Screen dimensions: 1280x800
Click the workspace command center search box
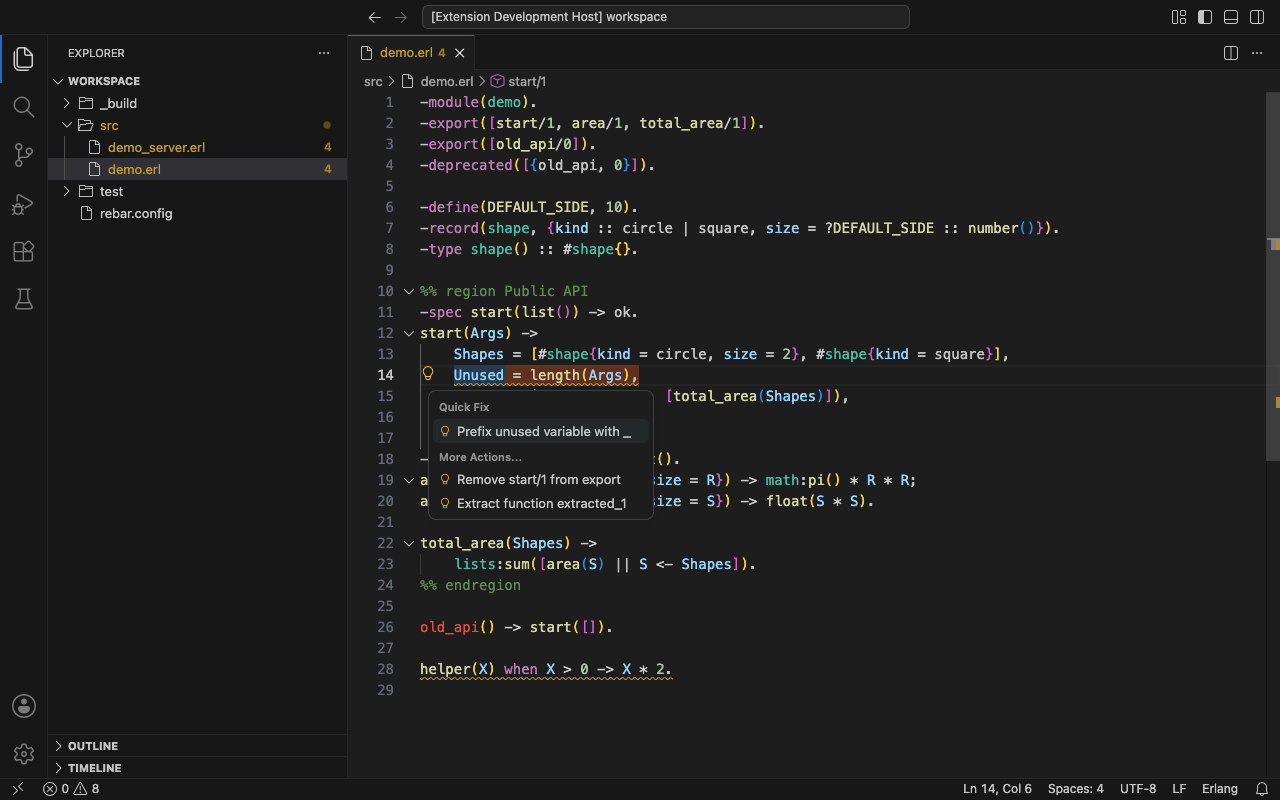pyautogui.click(x=666, y=17)
